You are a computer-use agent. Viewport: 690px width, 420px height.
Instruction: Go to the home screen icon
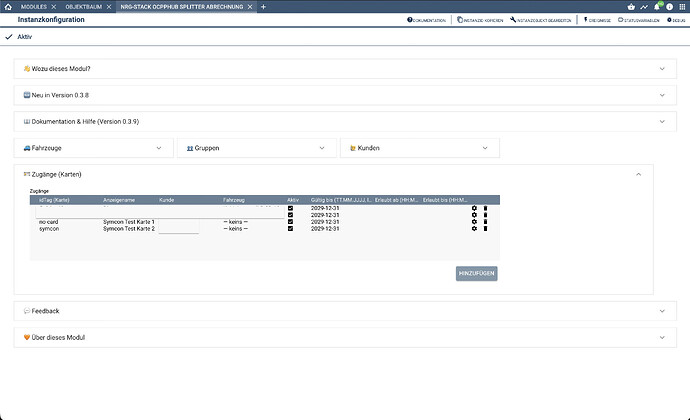tap(8, 7)
